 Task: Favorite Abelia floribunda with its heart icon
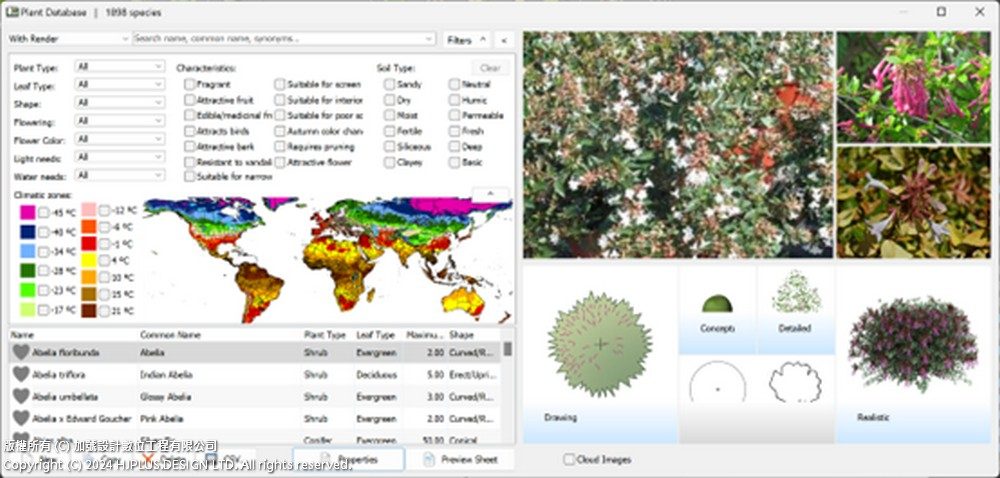point(21,352)
